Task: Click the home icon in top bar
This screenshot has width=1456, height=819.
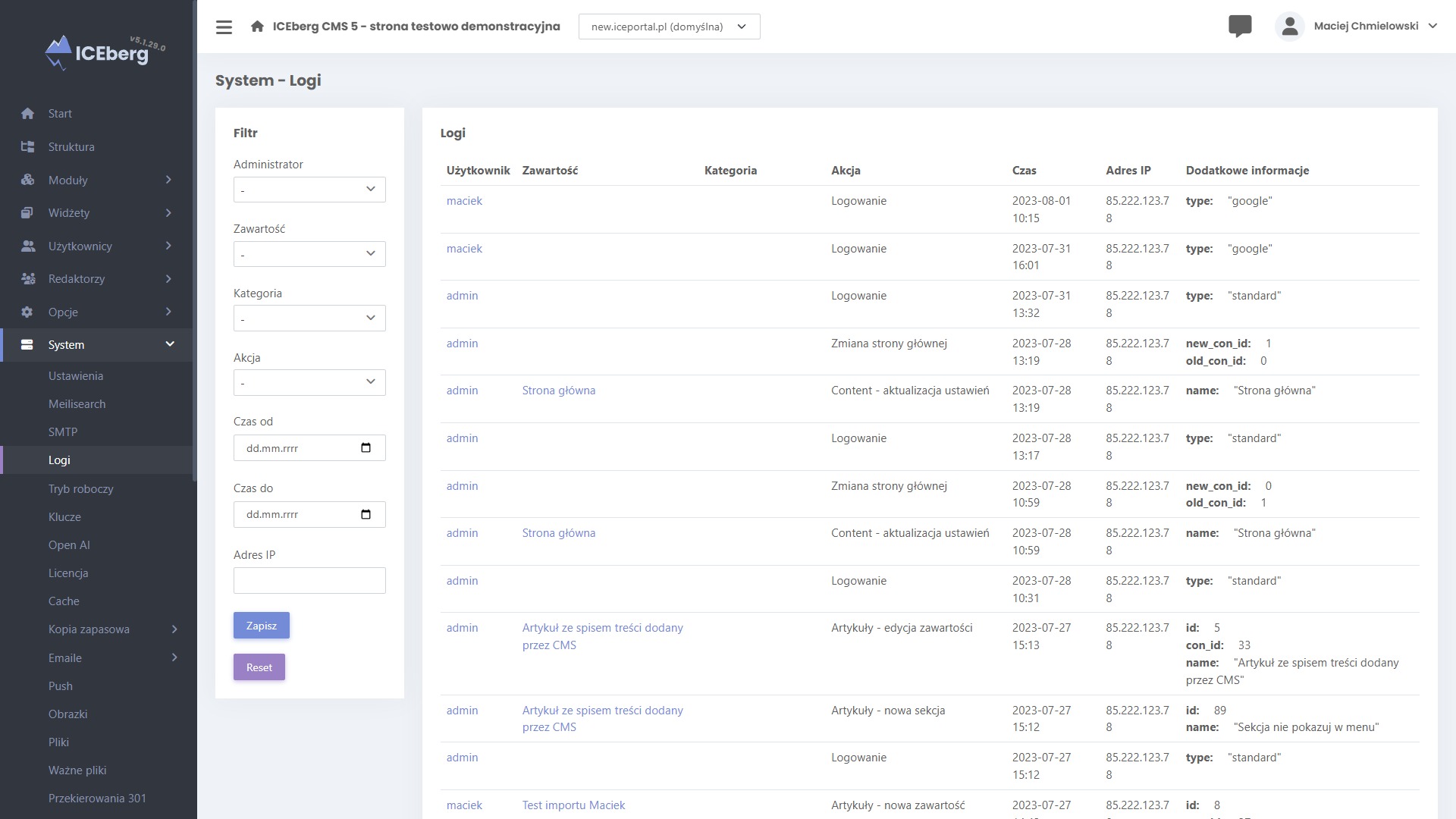Action: (257, 27)
